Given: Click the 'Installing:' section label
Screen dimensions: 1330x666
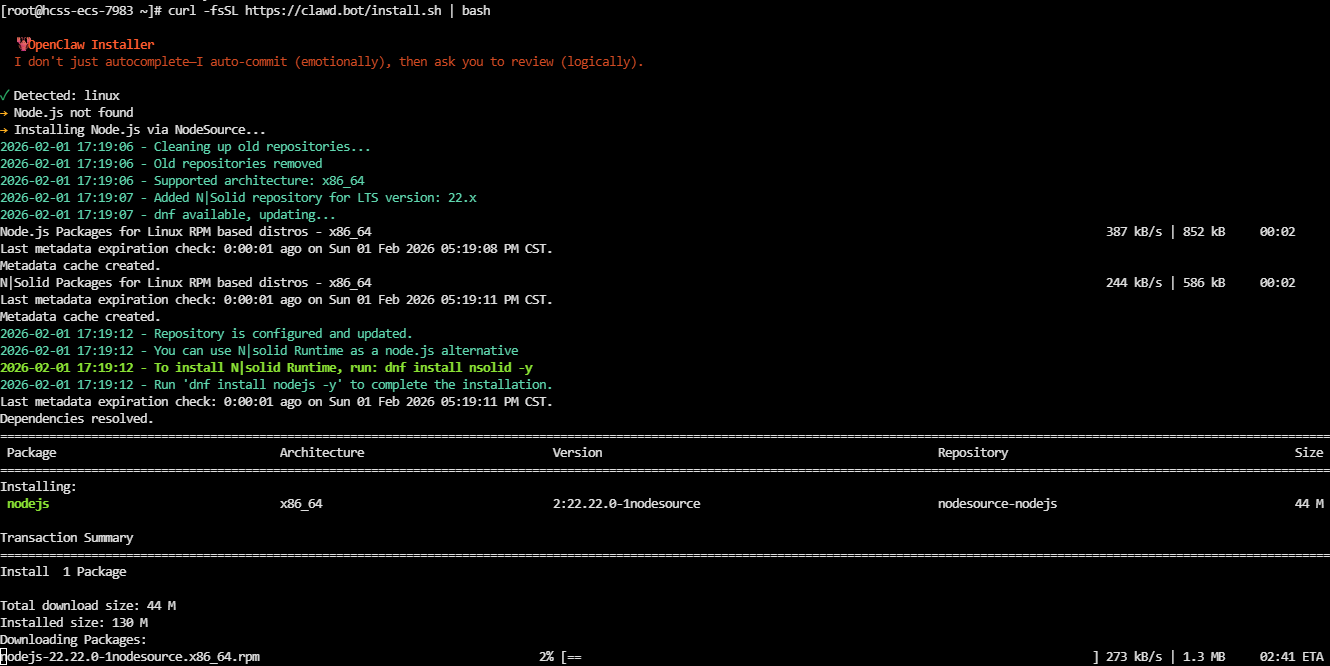Looking at the screenshot, I should (x=39, y=487).
